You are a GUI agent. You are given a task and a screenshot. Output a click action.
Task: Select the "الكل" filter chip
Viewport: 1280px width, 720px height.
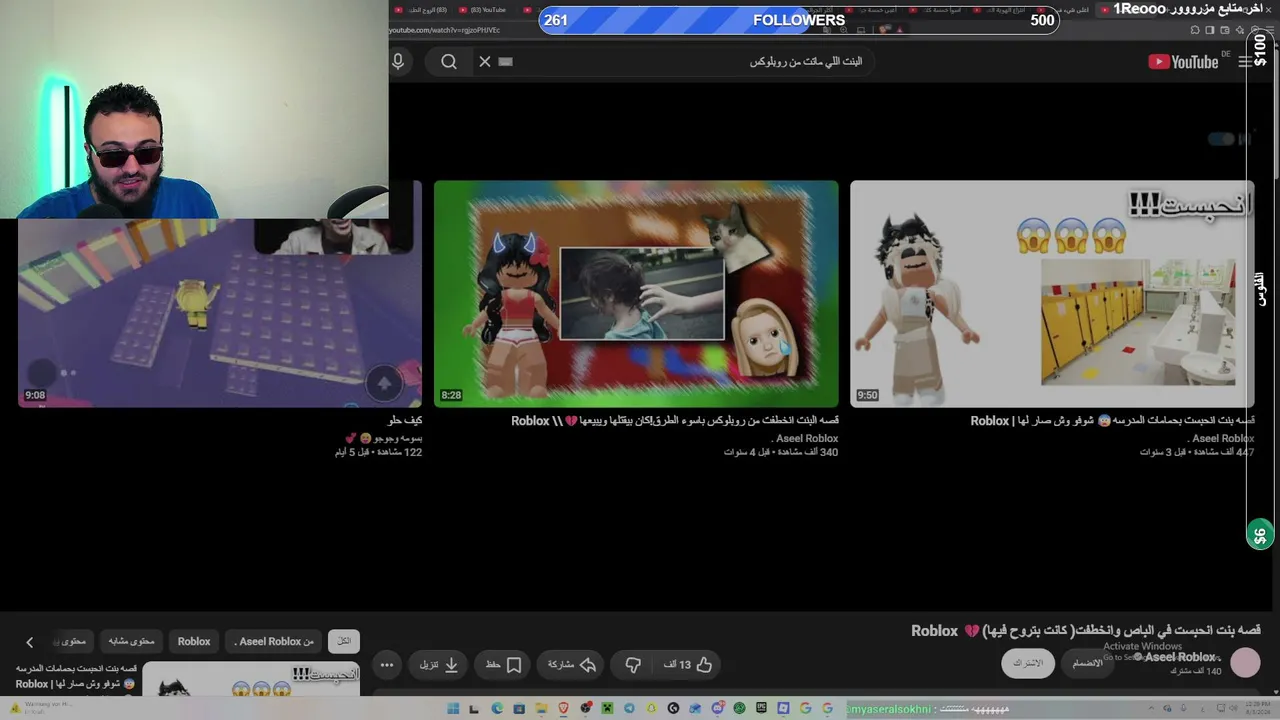344,641
